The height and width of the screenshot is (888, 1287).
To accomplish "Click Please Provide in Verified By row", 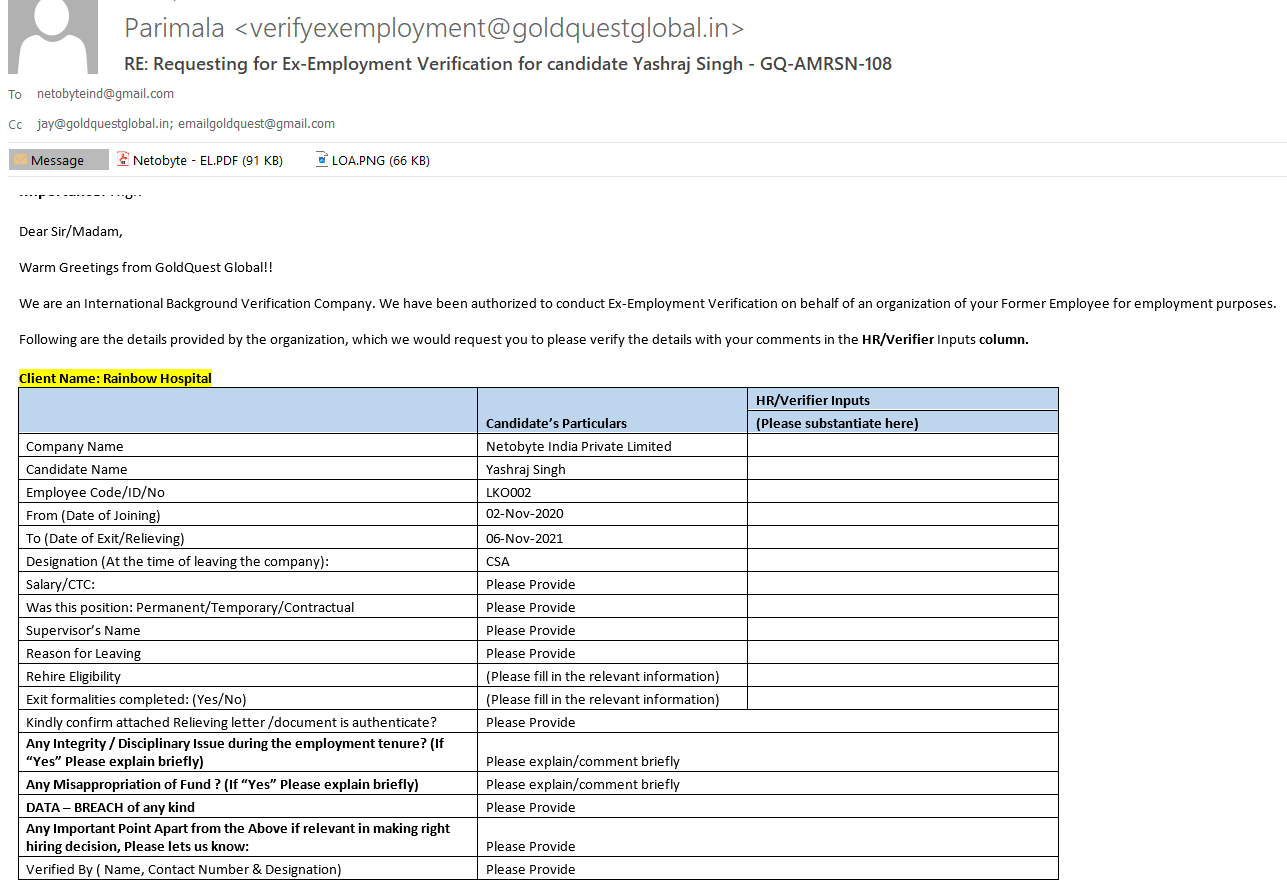I will tap(530, 869).
